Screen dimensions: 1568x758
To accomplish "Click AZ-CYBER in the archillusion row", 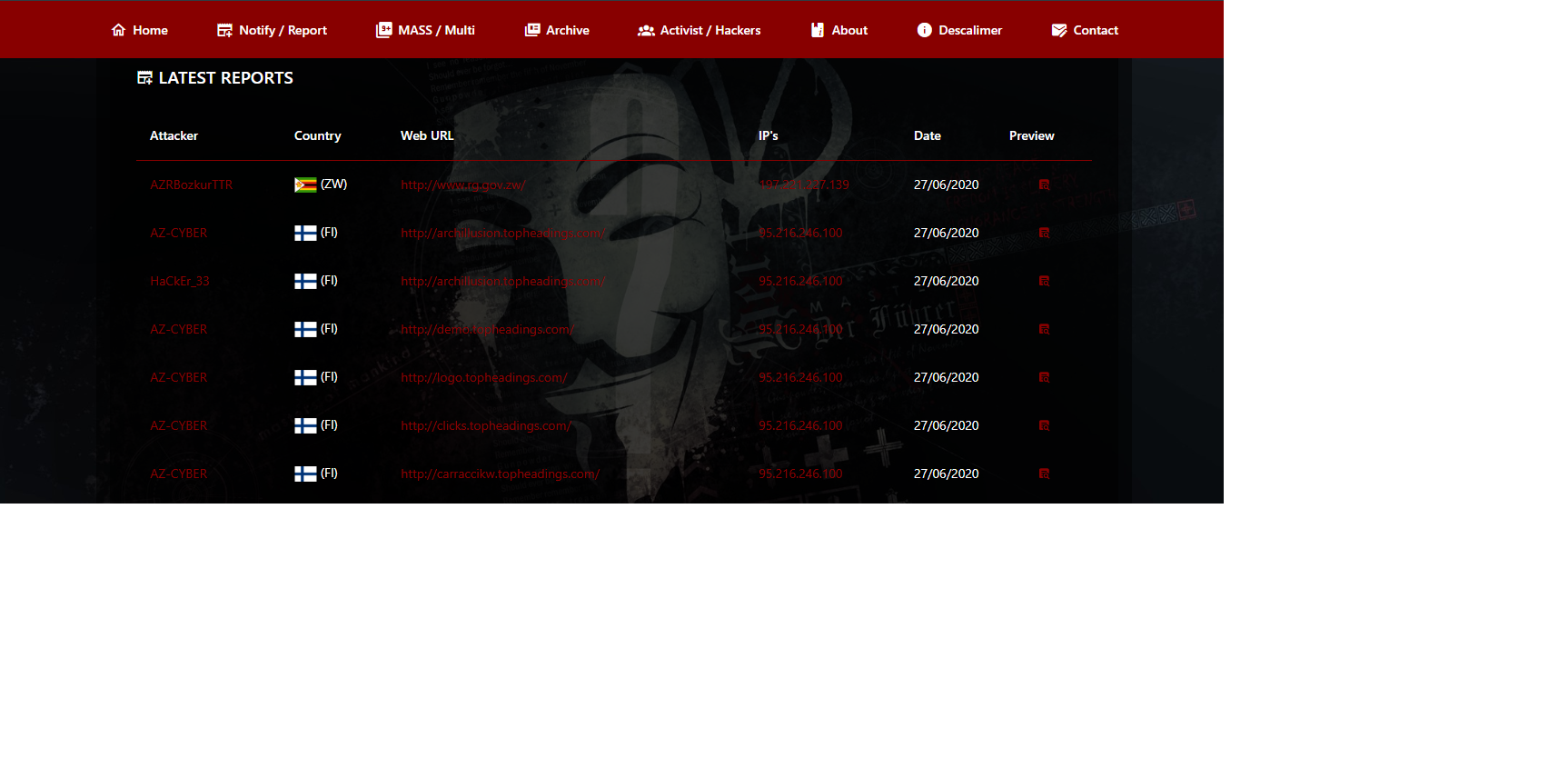I will tap(179, 233).
